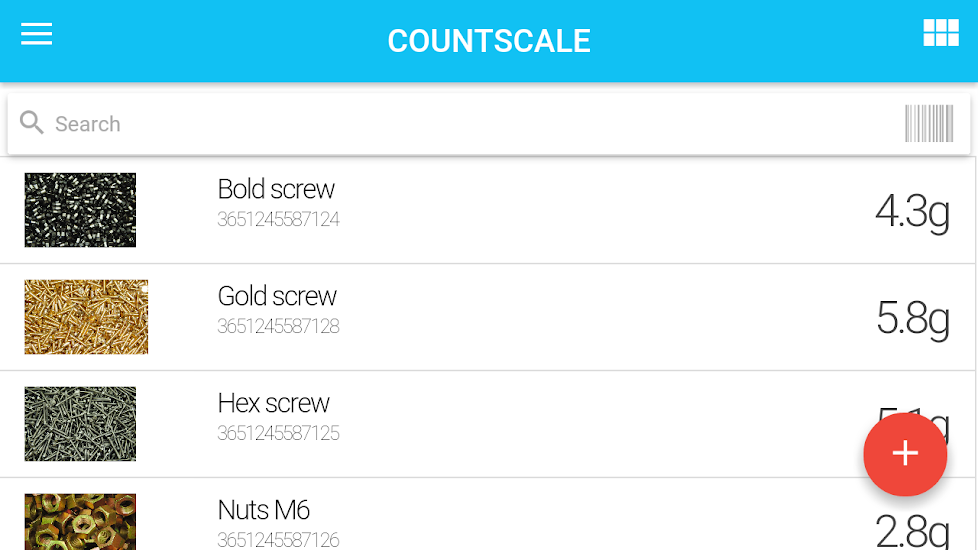Open the Bold screw thumbnail image
978x550 pixels.
pos(80,210)
